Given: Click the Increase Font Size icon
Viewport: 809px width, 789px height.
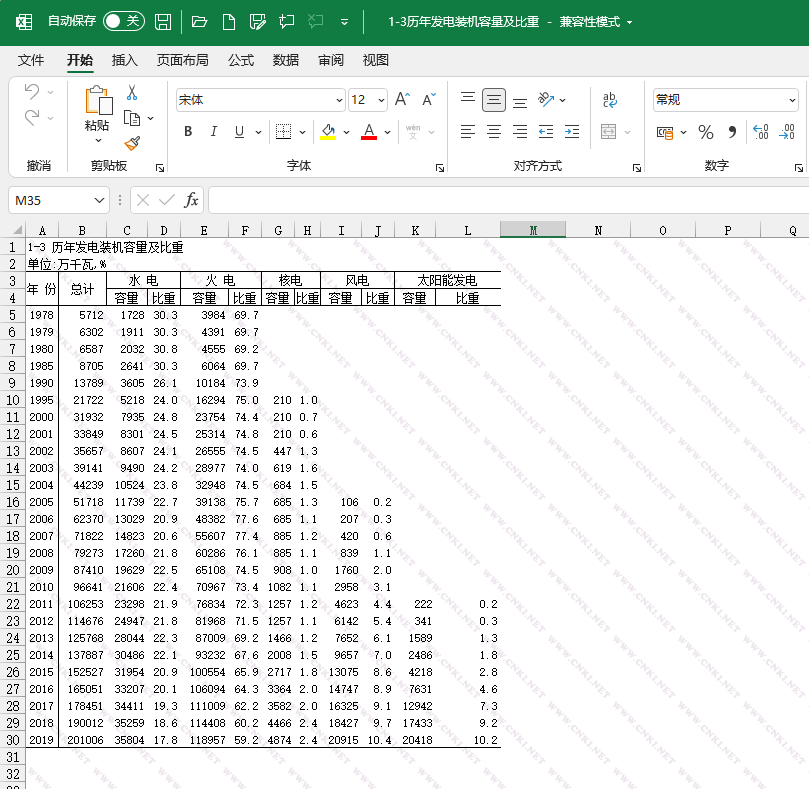Looking at the screenshot, I should (x=402, y=100).
